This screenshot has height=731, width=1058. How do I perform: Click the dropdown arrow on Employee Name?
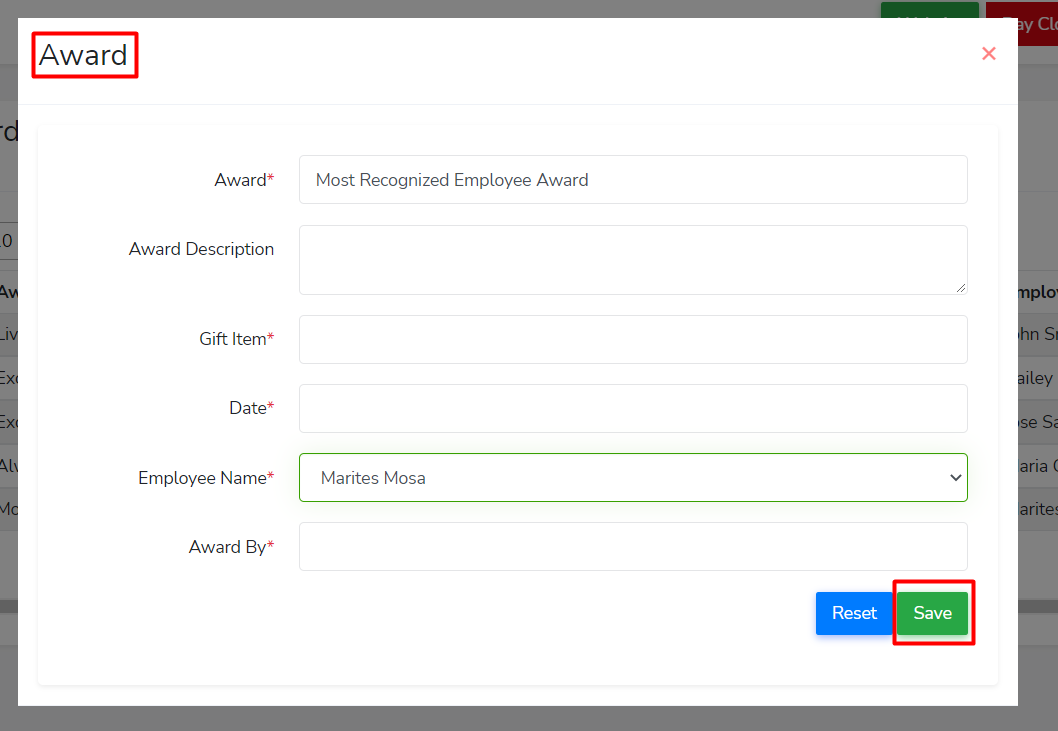[x=954, y=478]
